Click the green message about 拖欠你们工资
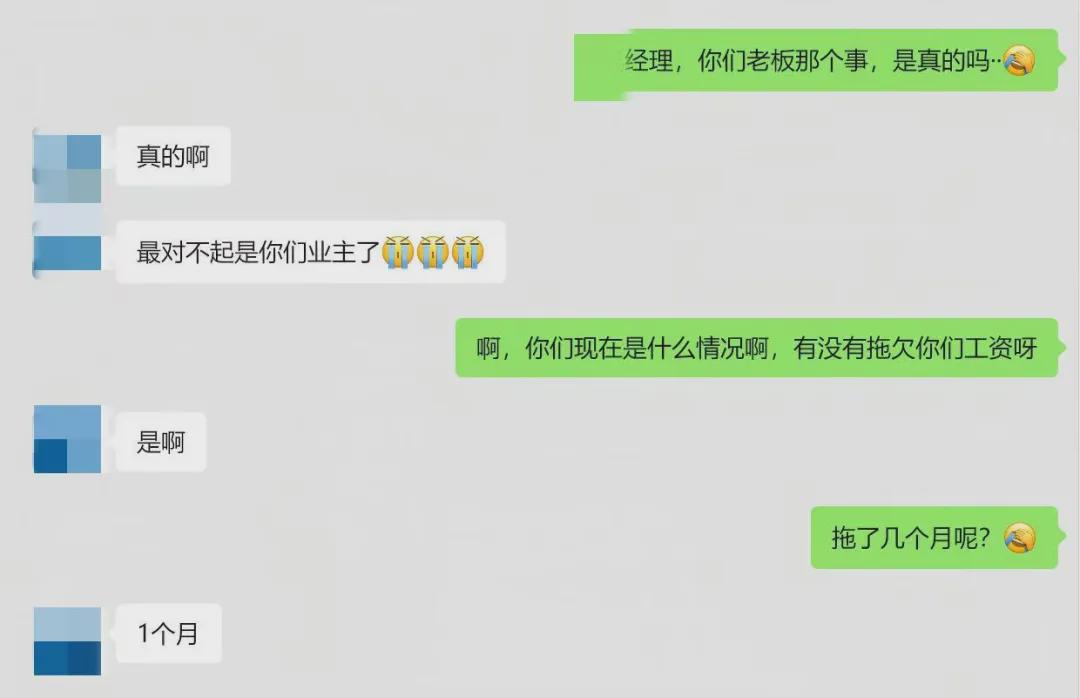Image resolution: width=1080 pixels, height=698 pixels. click(x=756, y=347)
